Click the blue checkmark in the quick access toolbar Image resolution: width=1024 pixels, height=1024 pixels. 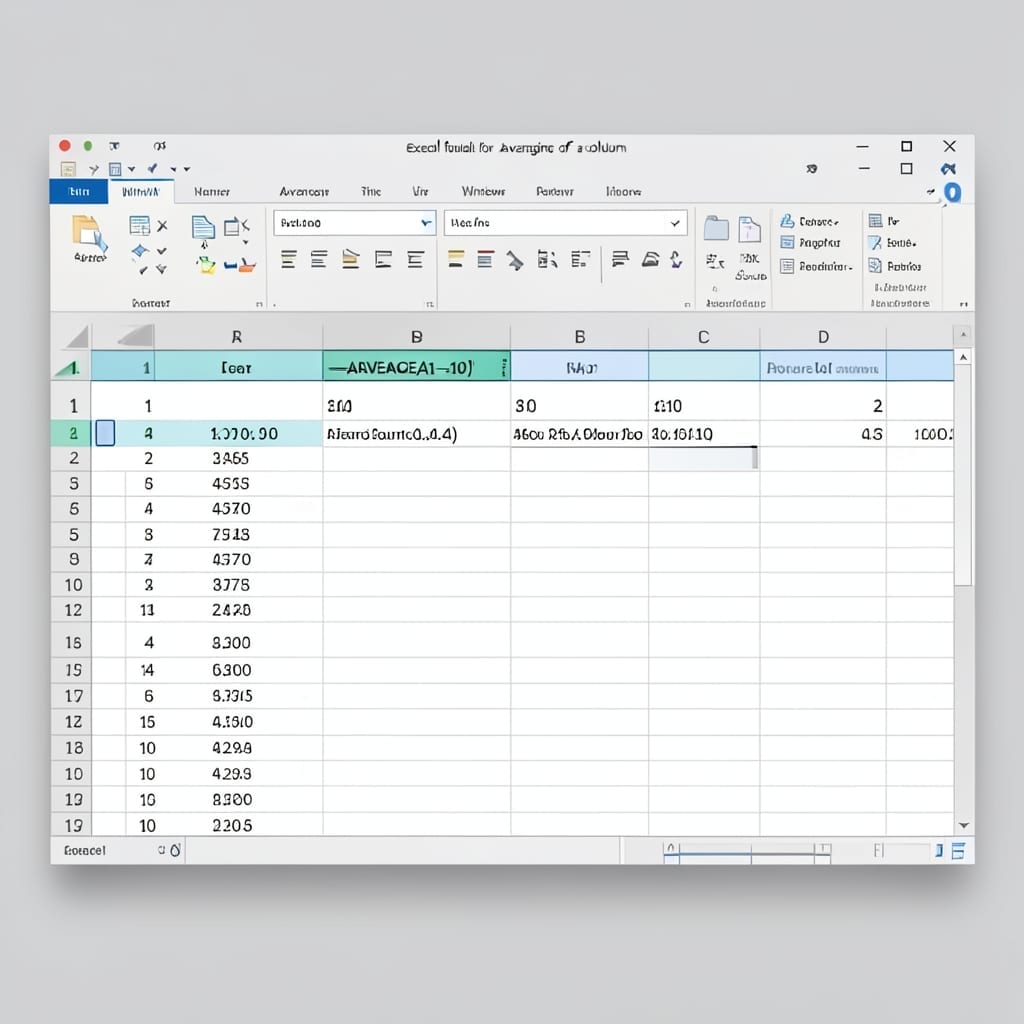[x=152, y=168]
